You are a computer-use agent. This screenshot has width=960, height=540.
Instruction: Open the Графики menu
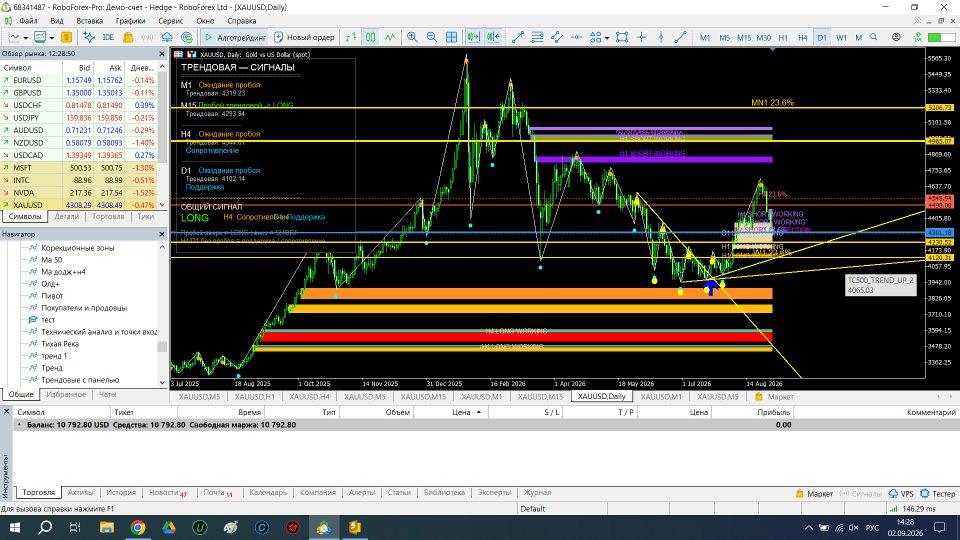130,21
